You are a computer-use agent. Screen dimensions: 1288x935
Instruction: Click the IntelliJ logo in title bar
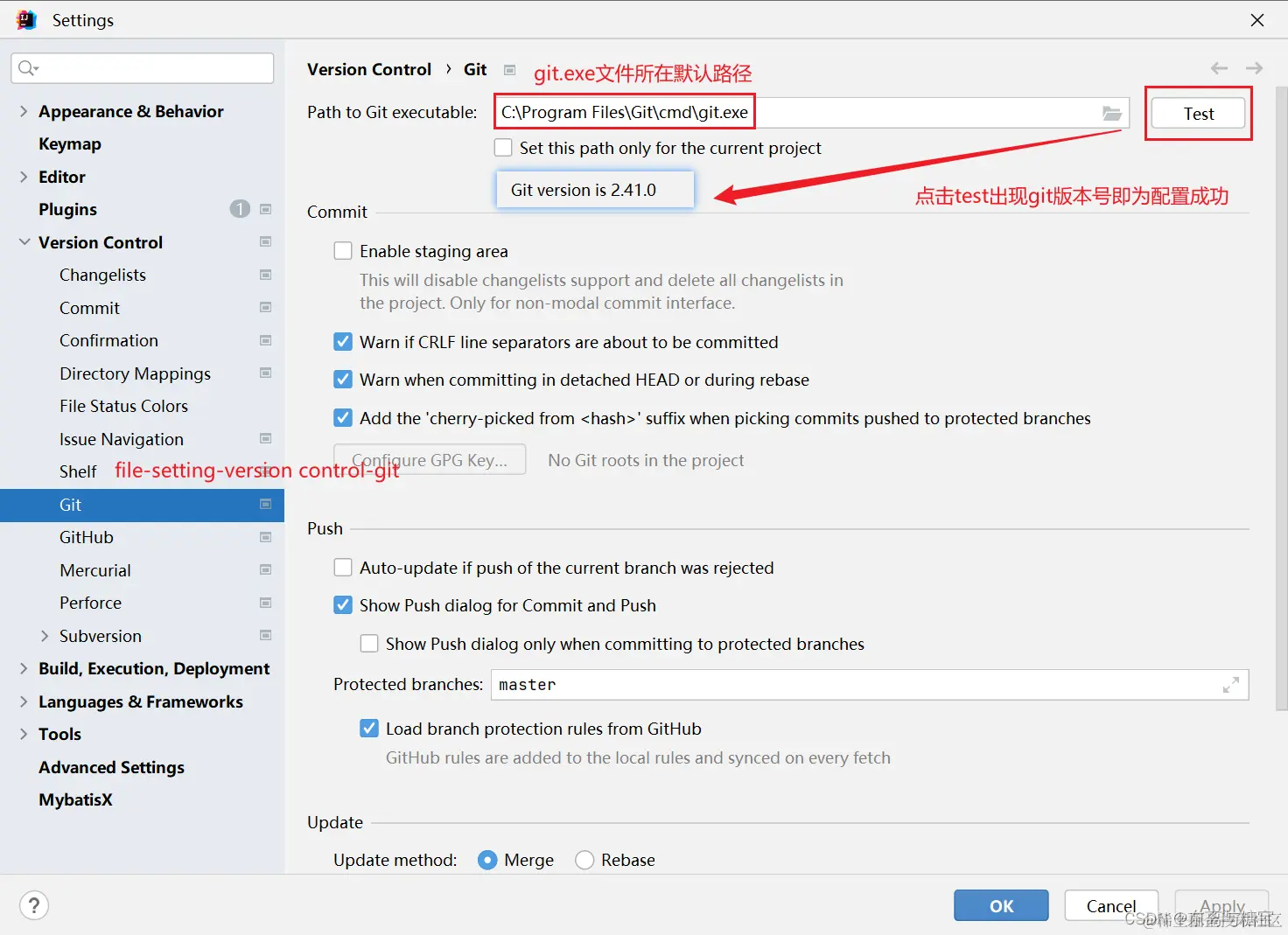click(26, 19)
